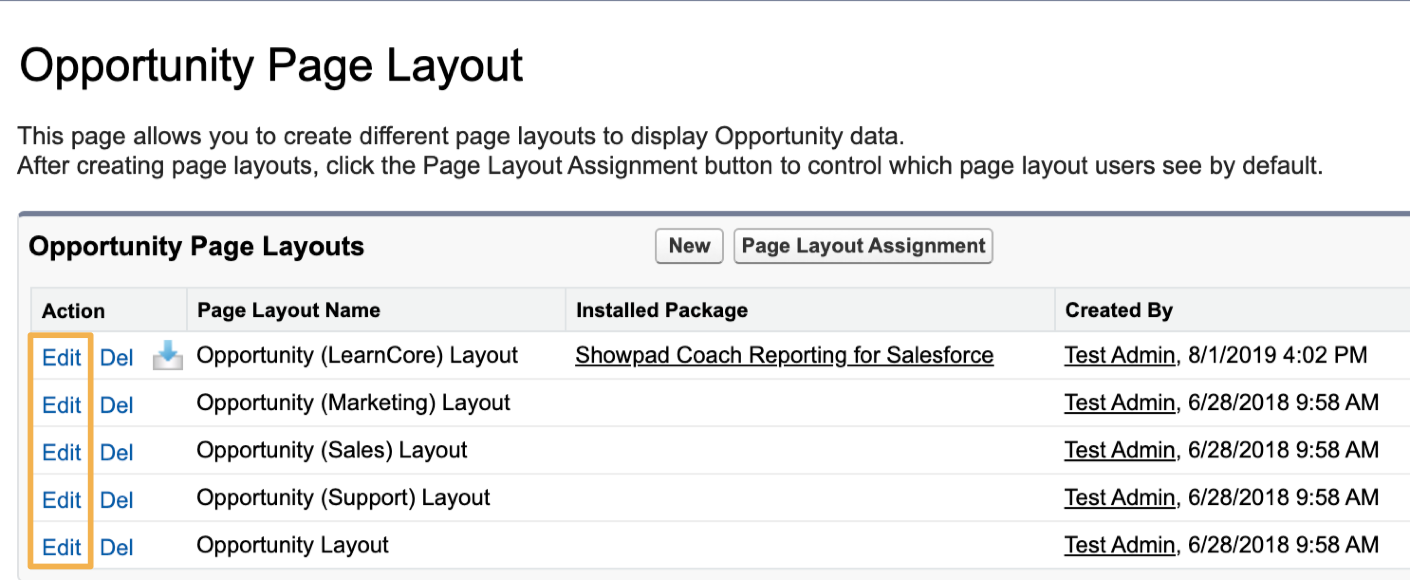
Task: Click the Page Layout Name column header
Action: tap(288, 310)
